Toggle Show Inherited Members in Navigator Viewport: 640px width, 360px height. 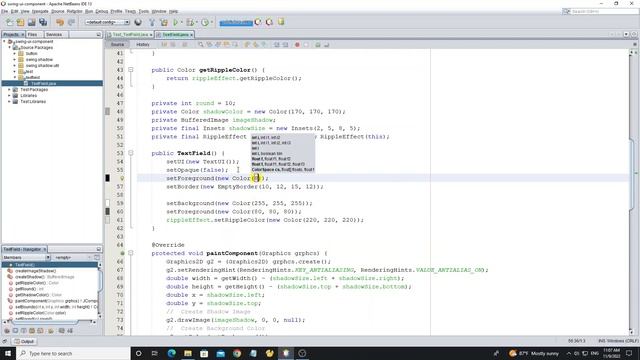tap(7, 331)
